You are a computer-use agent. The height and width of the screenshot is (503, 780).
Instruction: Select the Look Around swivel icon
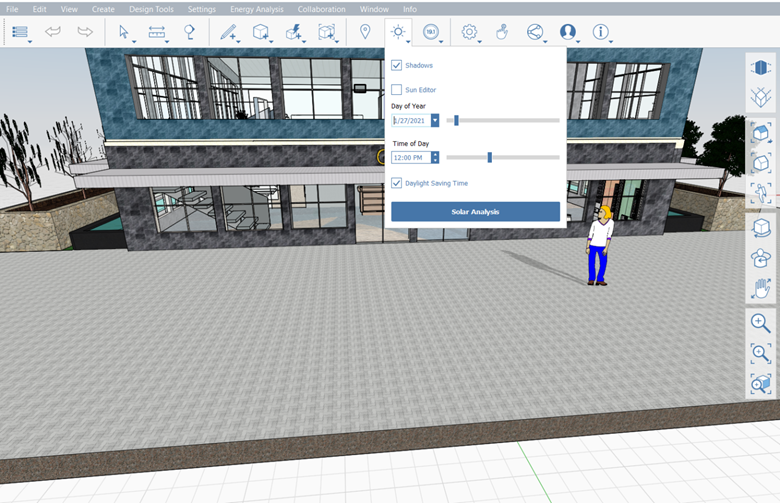pos(761,259)
